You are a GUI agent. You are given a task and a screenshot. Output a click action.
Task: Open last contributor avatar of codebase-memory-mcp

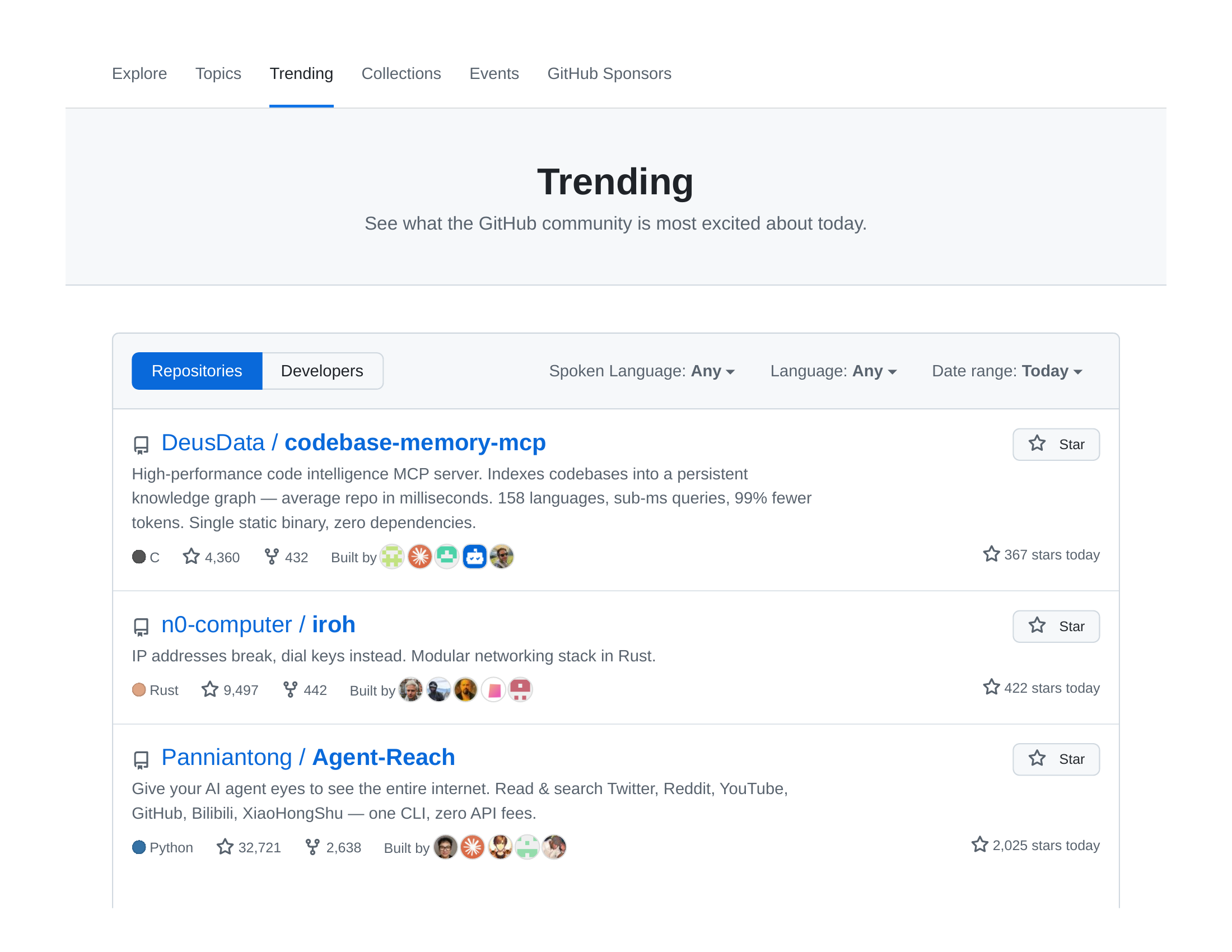[502, 557]
